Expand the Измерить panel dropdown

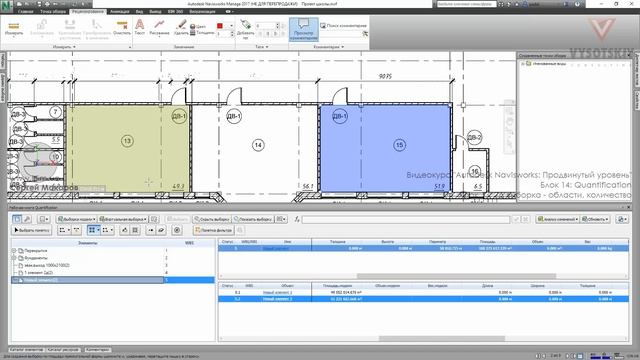pos(64,47)
